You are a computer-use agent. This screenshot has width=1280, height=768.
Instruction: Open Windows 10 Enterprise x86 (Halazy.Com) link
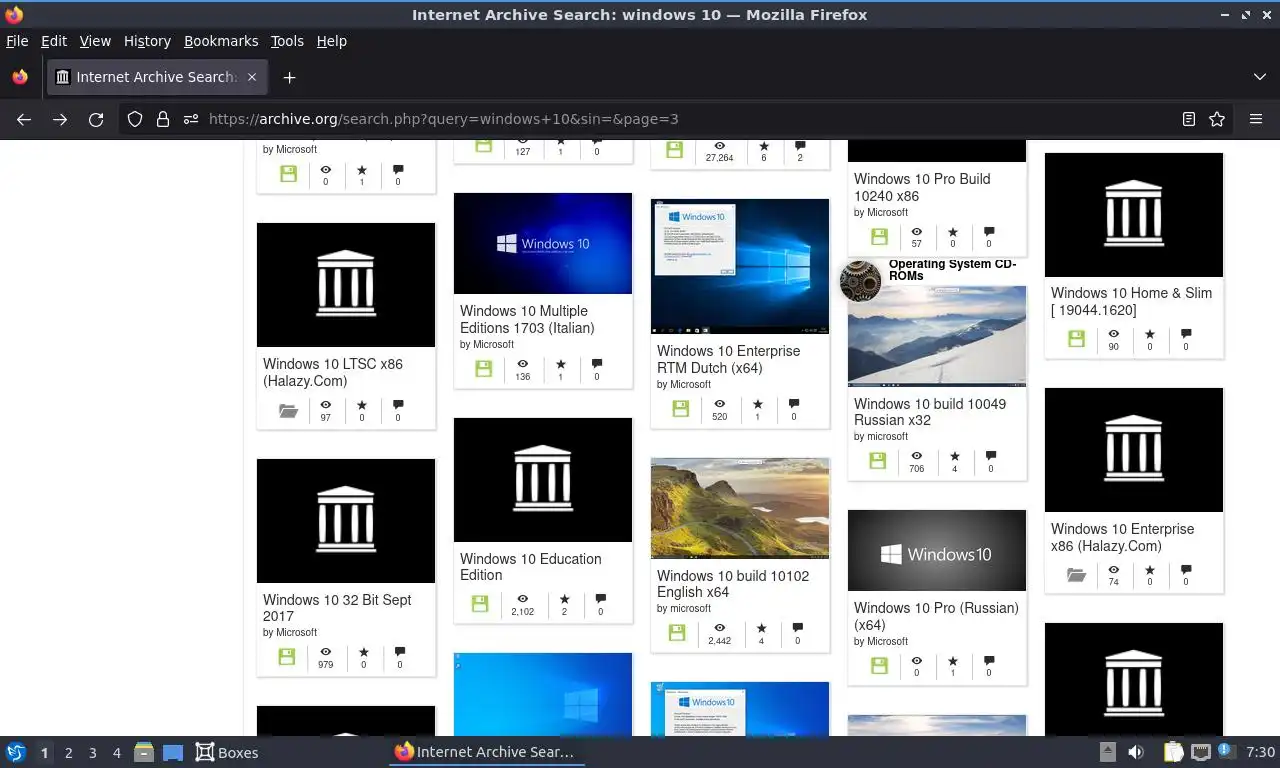1122,537
